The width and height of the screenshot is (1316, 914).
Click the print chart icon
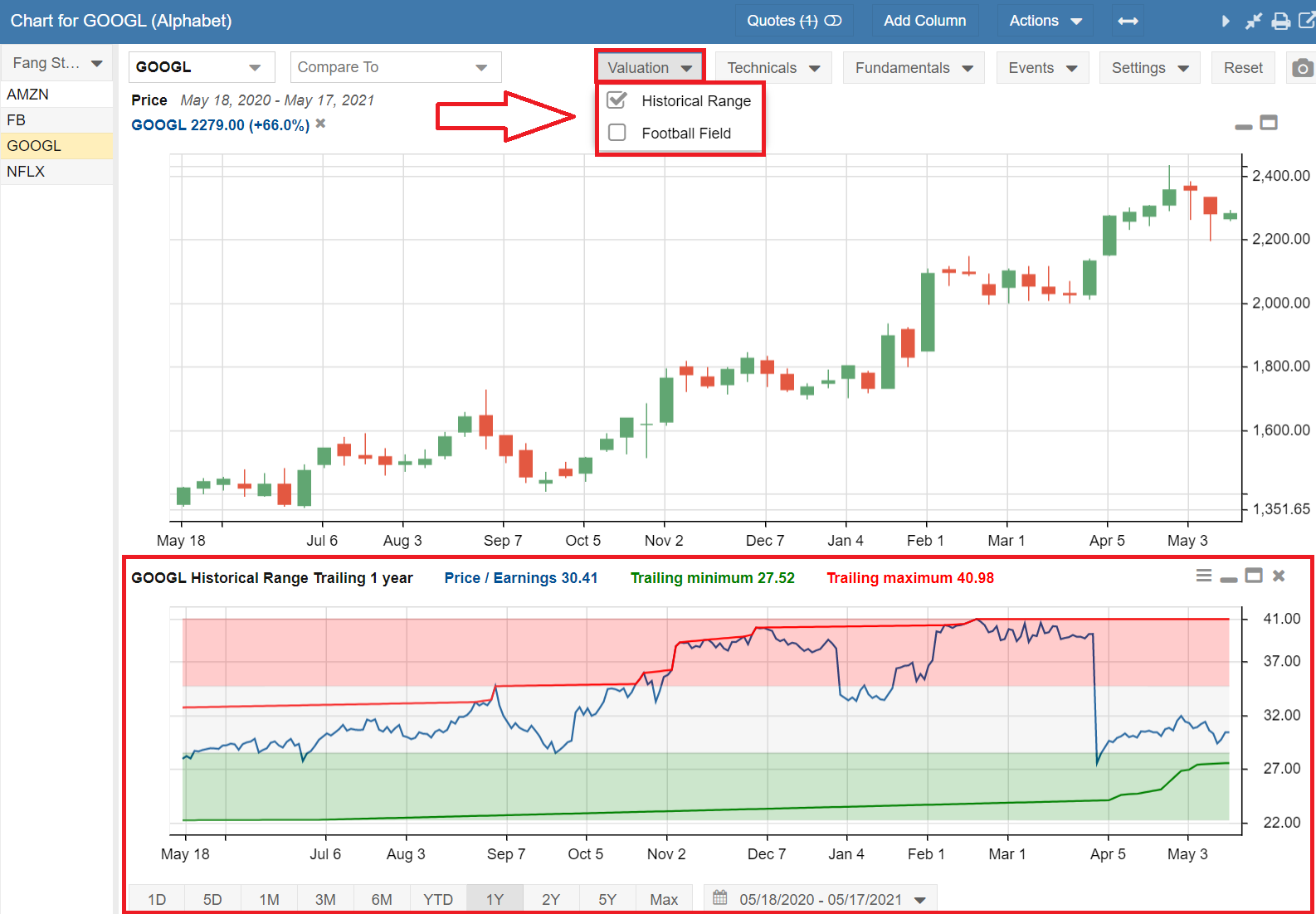(x=1280, y=22)
